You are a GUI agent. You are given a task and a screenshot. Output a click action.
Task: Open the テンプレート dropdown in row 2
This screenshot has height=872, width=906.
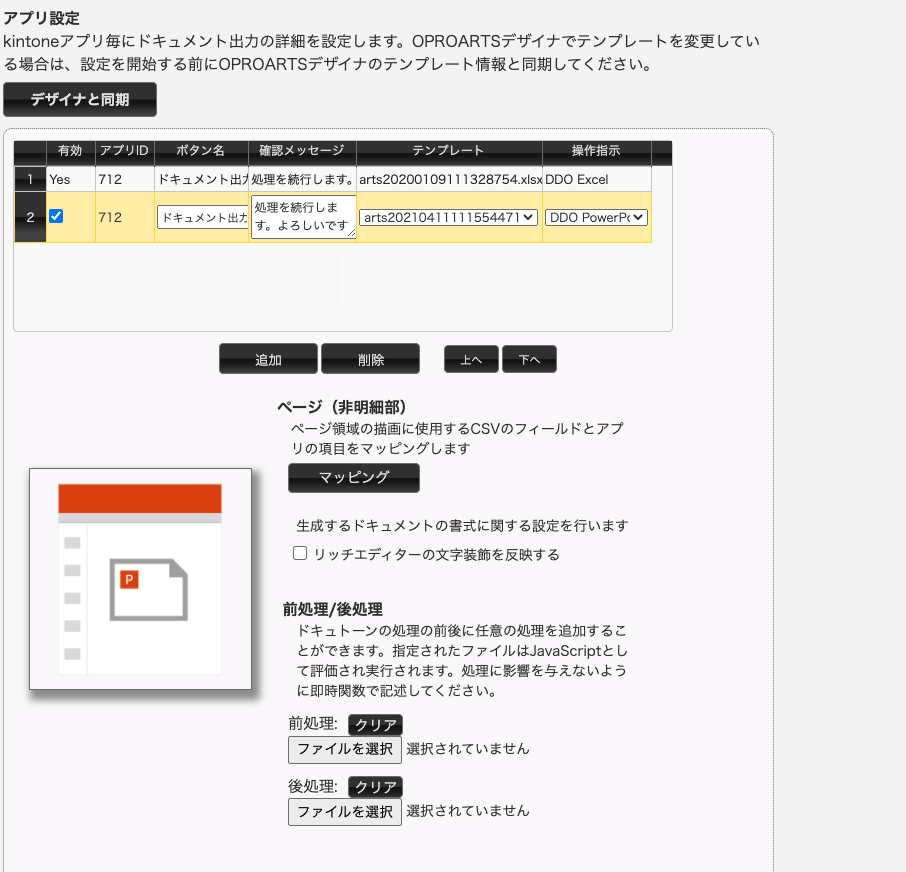[448, 217]
